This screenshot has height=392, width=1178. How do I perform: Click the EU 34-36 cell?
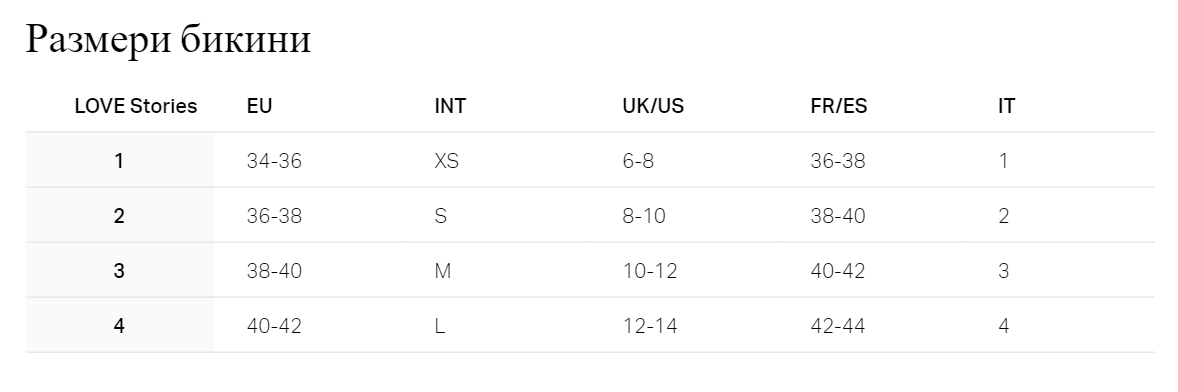click(274, 161)
